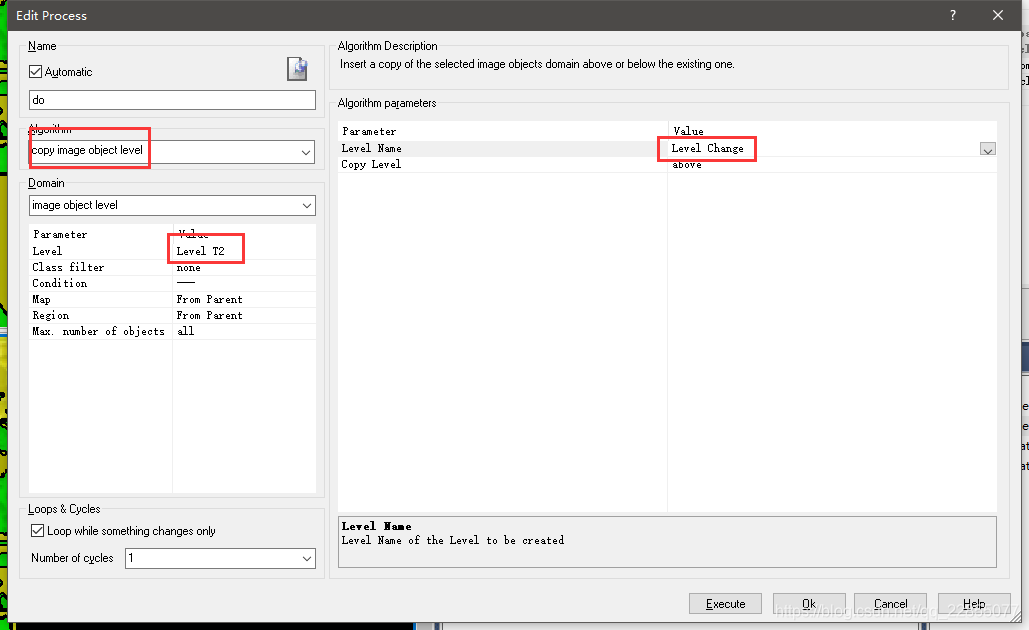Click the Cancel button
Viewport: 1029px width, 630px height.
point(891,604)
